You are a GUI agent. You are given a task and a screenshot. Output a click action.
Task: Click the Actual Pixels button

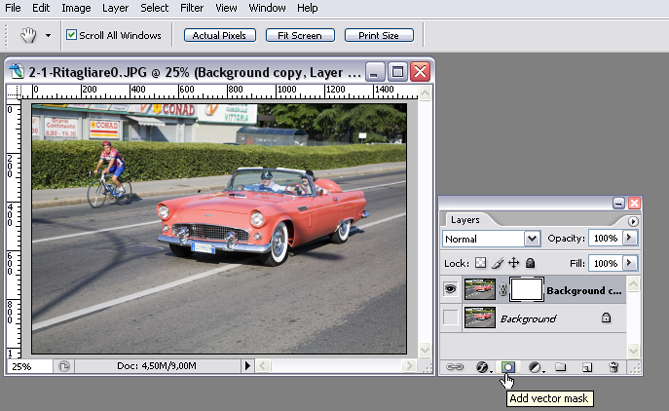220,35
